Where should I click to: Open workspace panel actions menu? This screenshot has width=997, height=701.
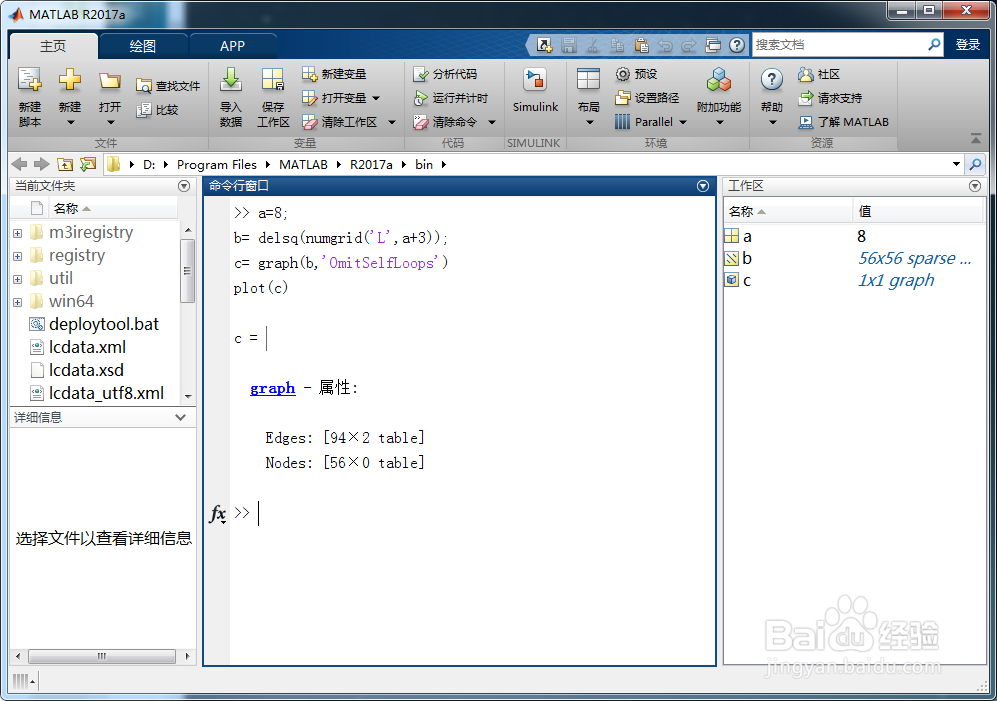pos(975,186)
